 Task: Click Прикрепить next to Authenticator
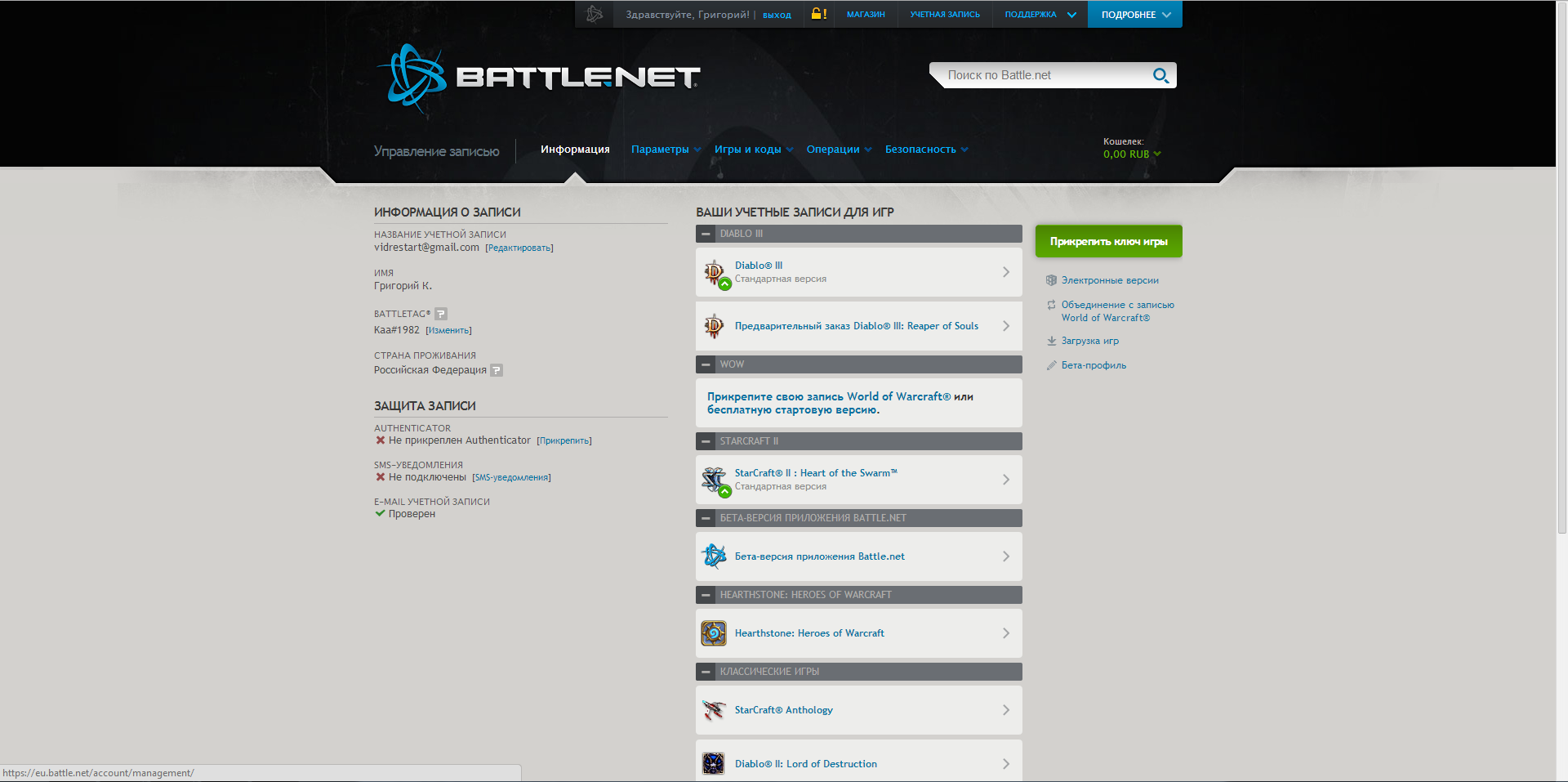(564, 440)
